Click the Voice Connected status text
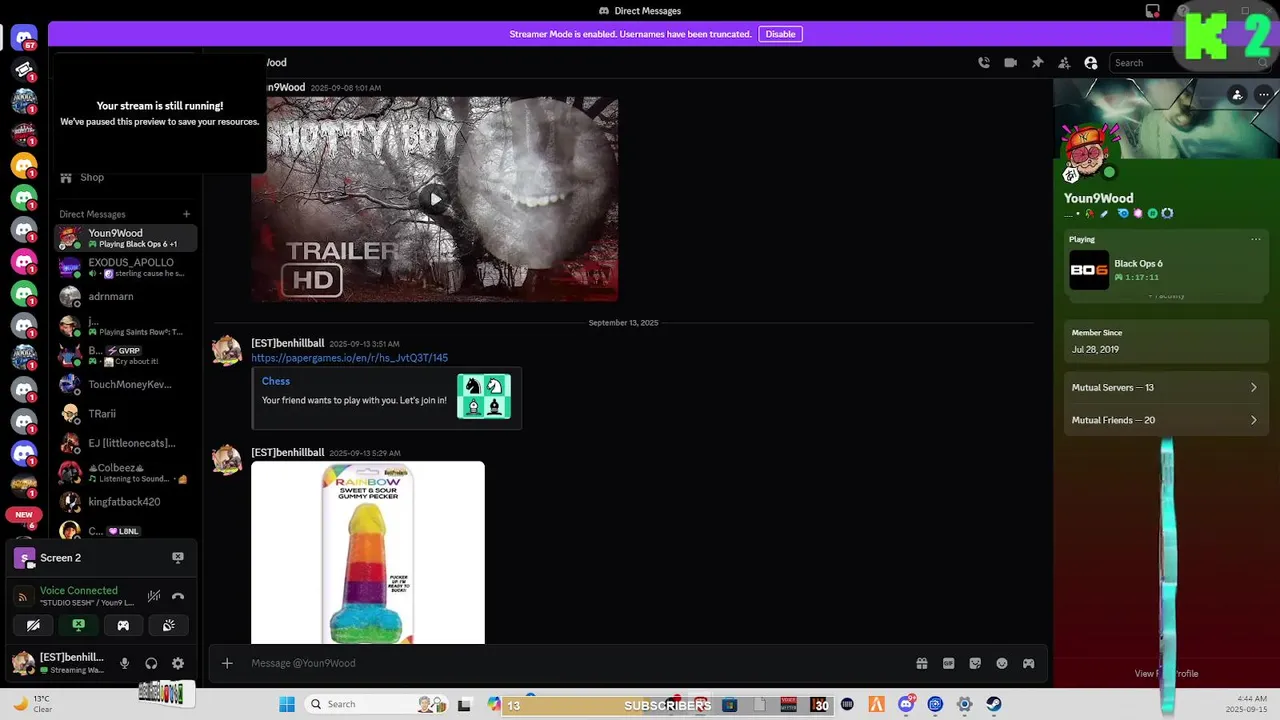1280x720 pixels. coord(78,590)
